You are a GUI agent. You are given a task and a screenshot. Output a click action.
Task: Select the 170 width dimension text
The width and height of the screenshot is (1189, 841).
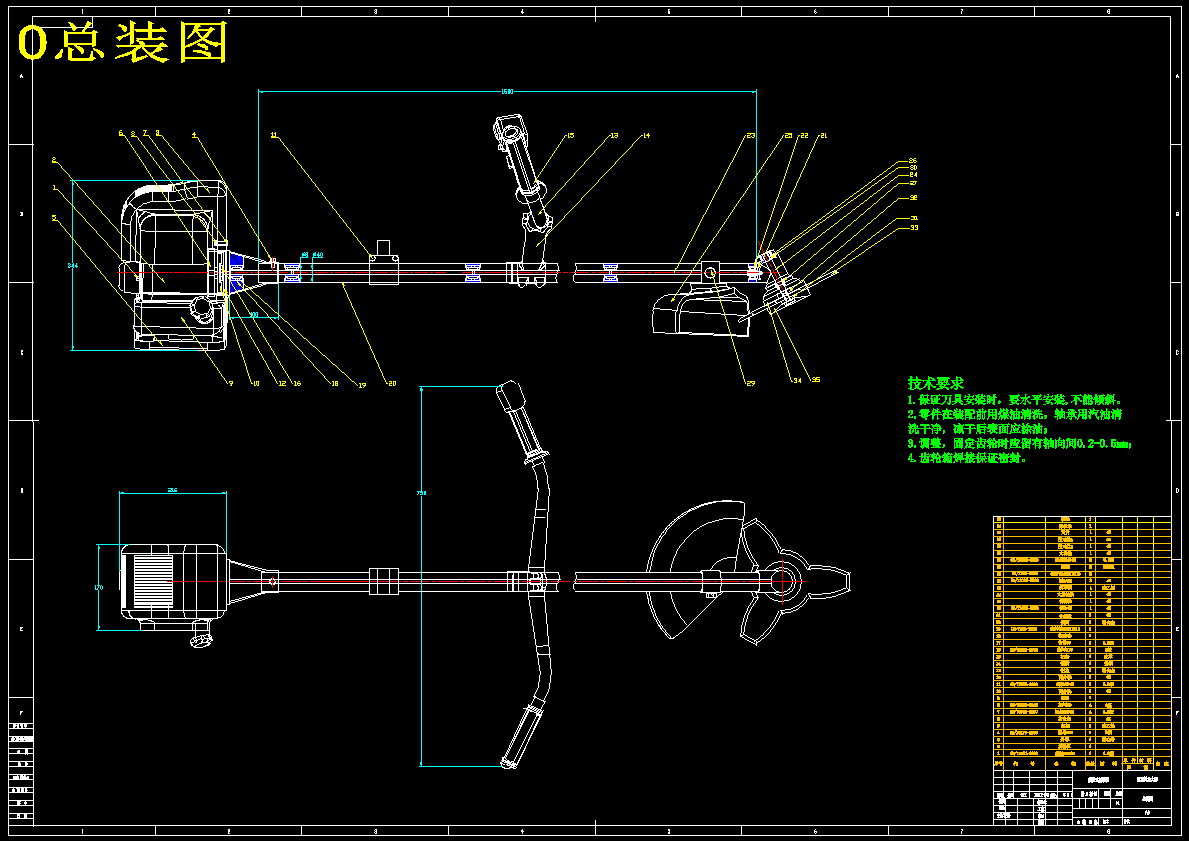click(99, 588)
